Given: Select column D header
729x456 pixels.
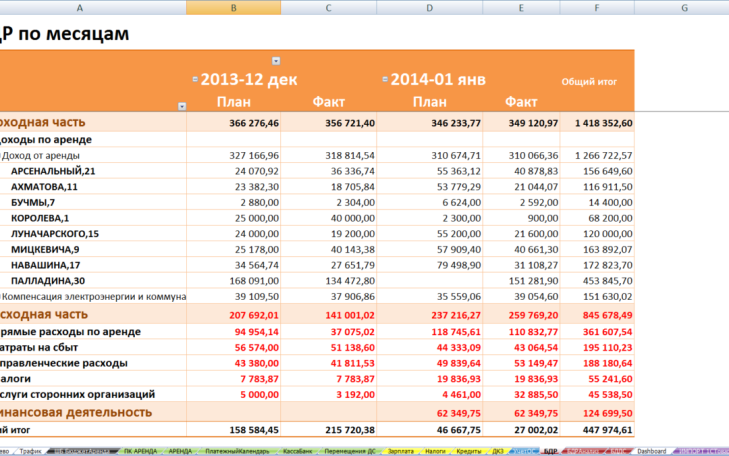Looking at the screenshot, I should 429,7.
